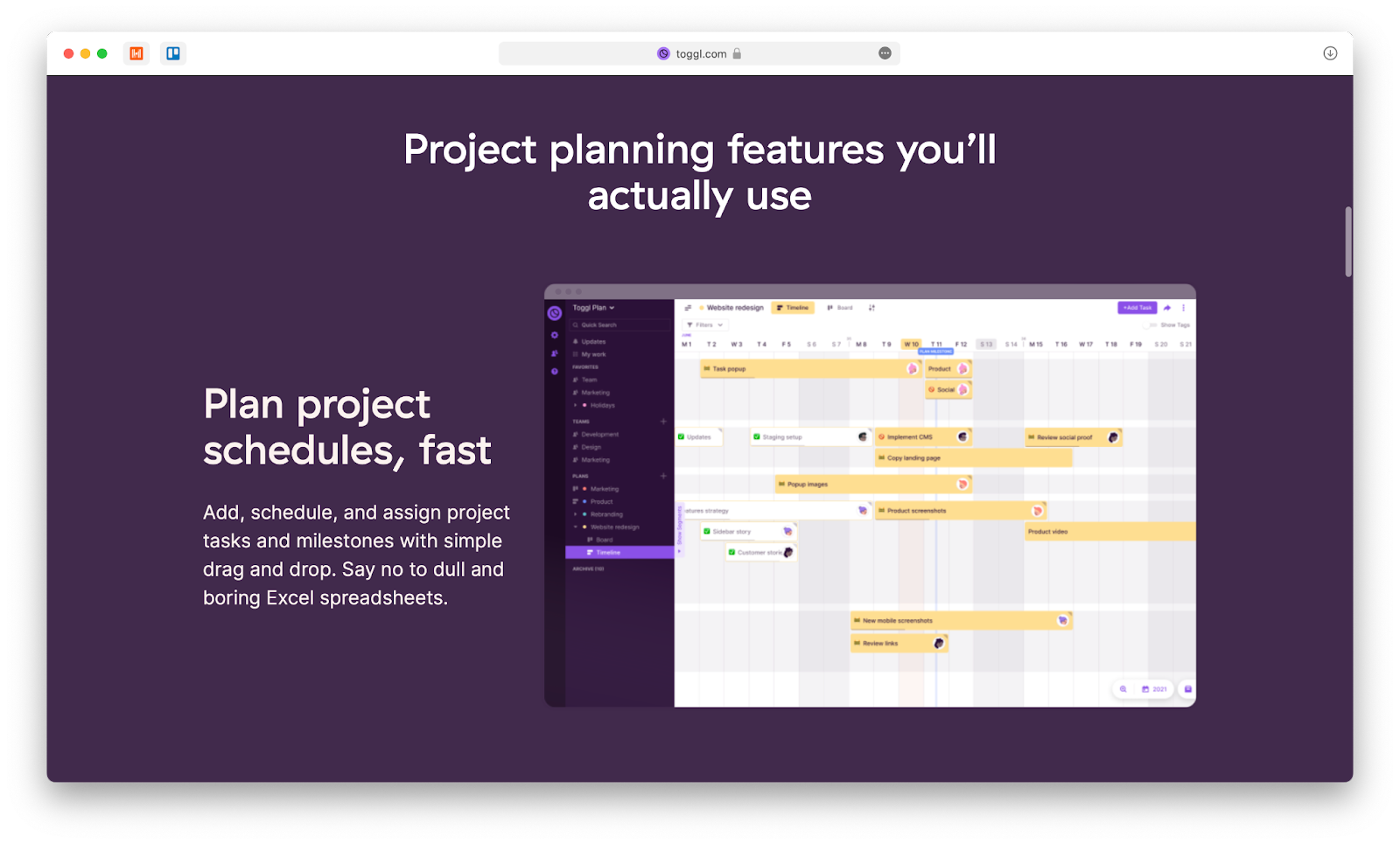Click the toggl.com site favicon in the address bar

click(x=663, y=53)
